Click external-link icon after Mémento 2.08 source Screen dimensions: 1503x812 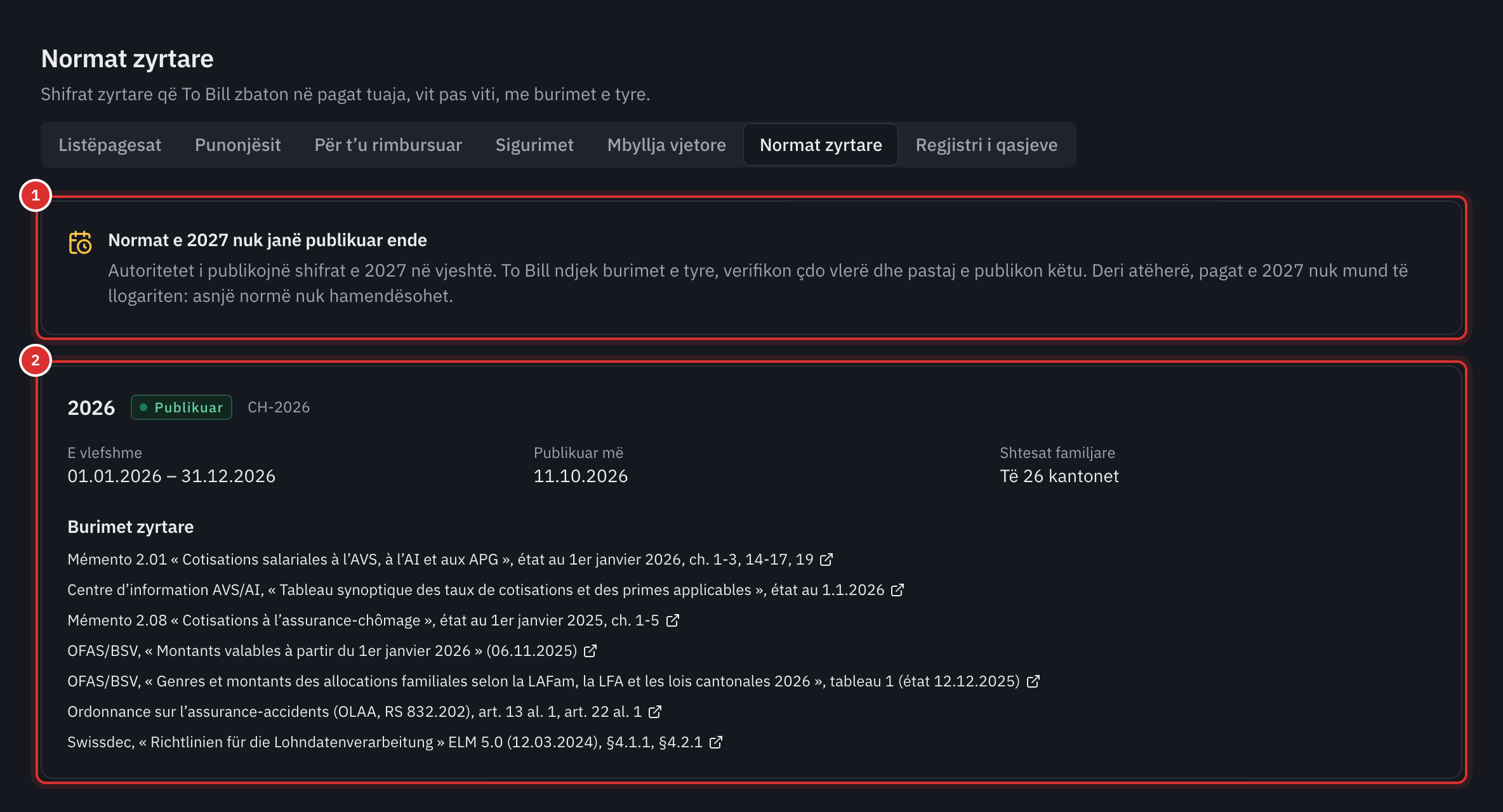click(x=672, y=620)
